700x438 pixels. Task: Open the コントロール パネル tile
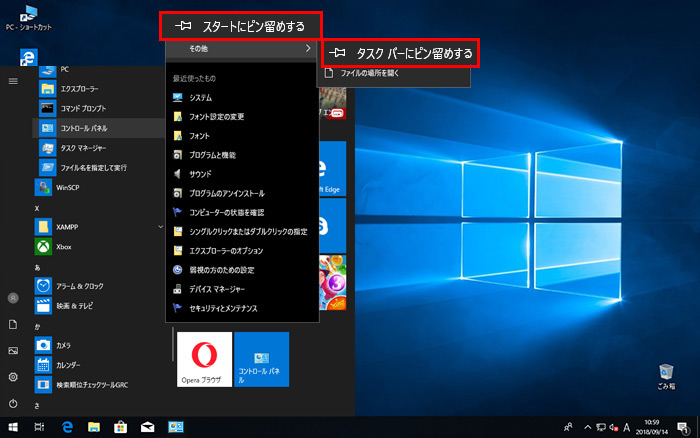(x=262, y=359)
